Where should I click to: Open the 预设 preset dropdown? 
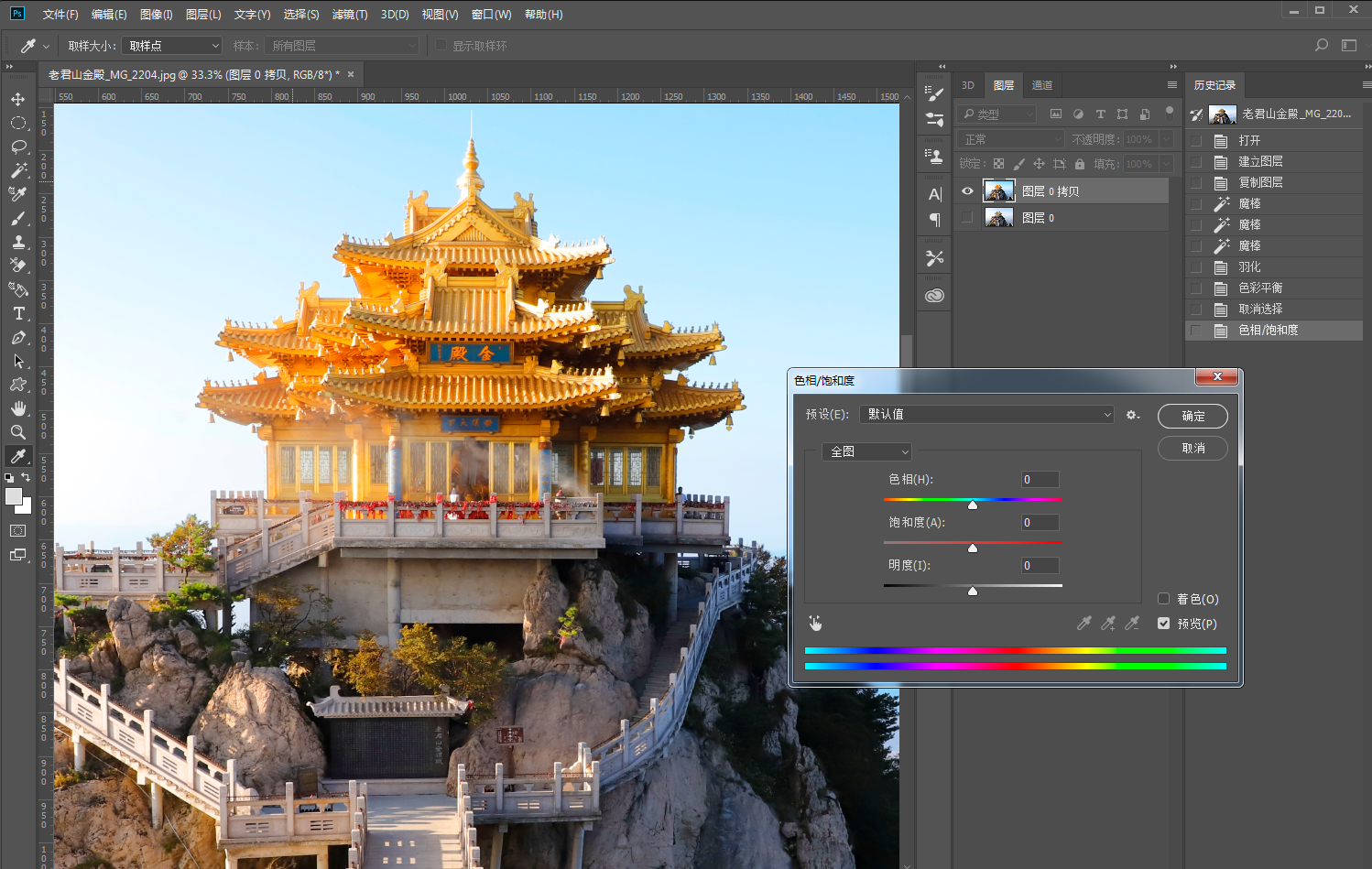[x=986, y=415]
